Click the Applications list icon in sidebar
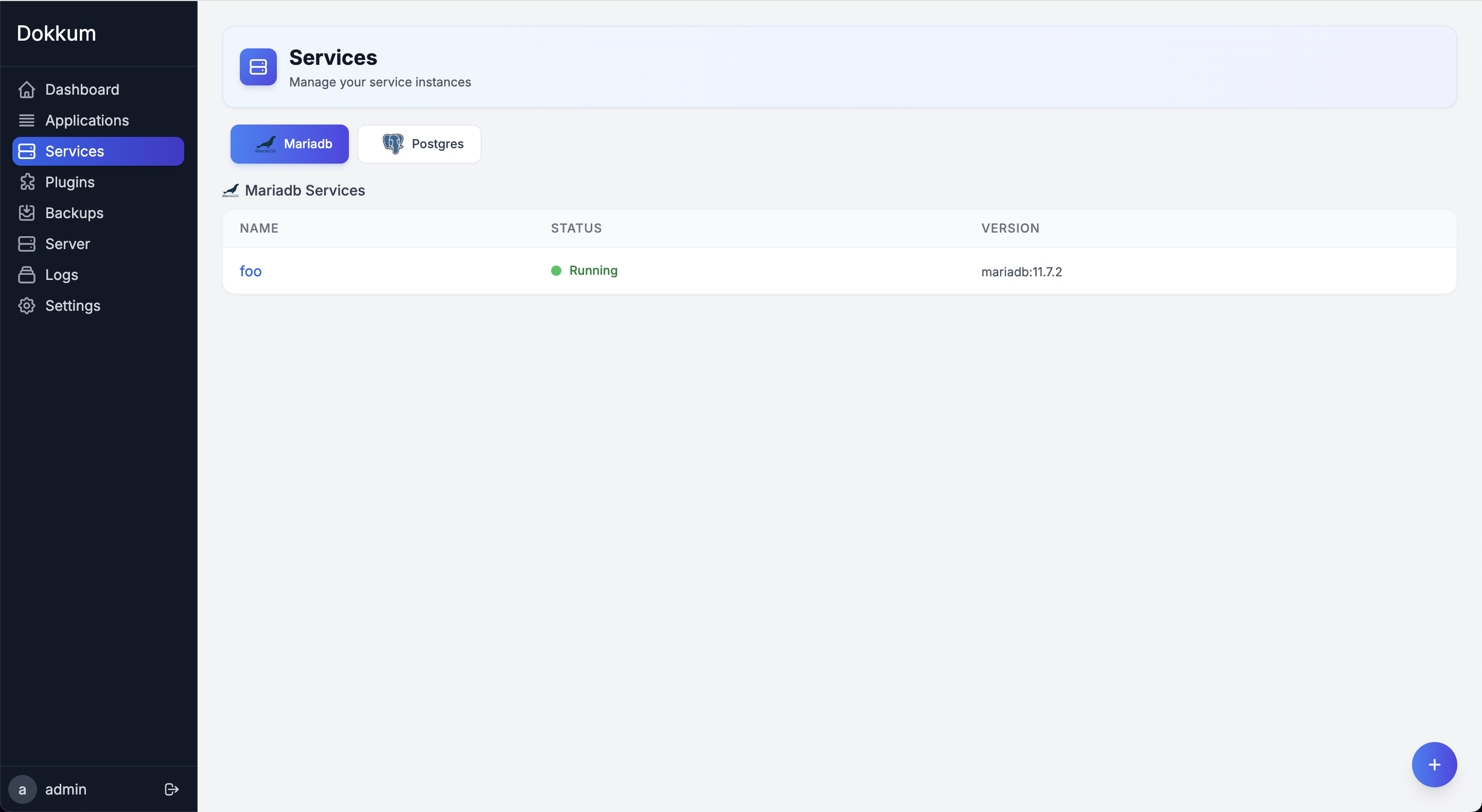Screen dimensions: 1482x812 pyautogui.click(x=26, y=120)
